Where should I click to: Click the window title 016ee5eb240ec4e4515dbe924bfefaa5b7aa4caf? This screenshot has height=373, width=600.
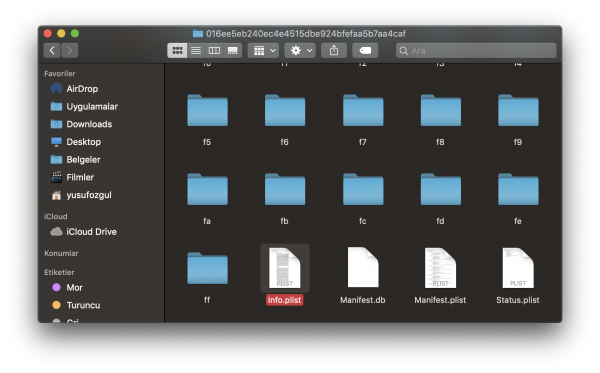(x=306, y=34)
